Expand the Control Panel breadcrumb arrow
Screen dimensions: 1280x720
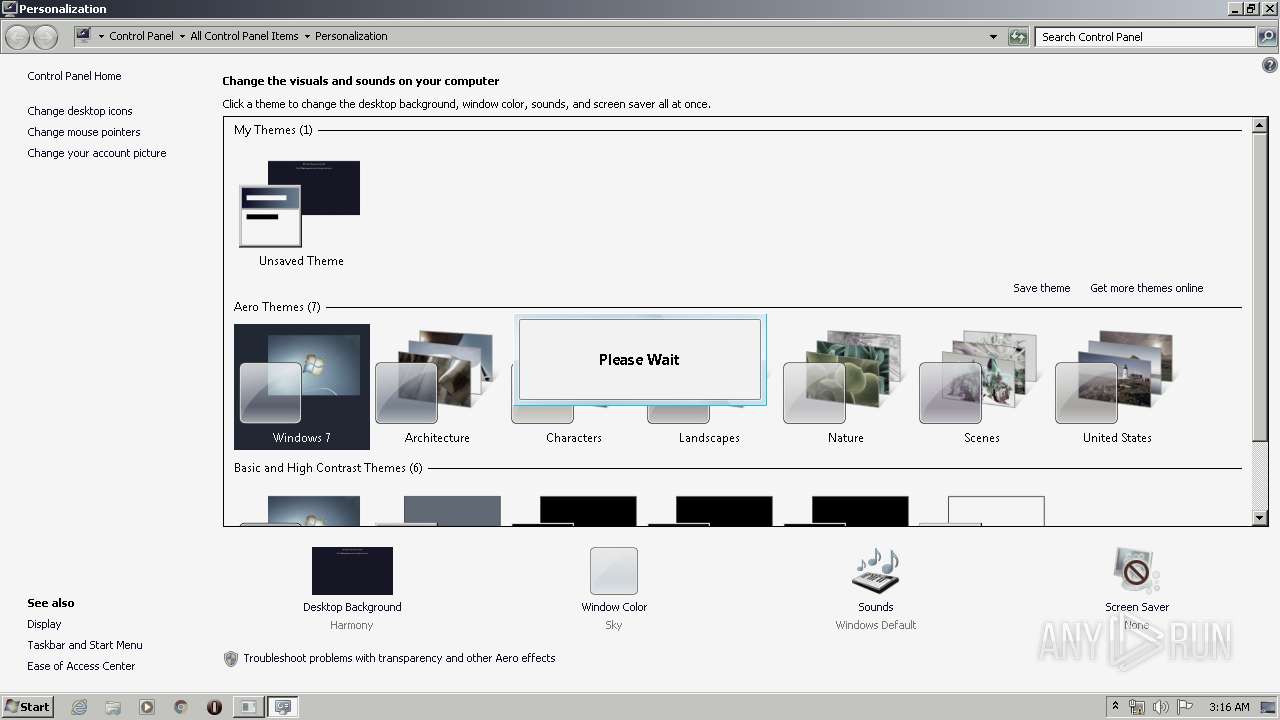click(x=182, y=36)
